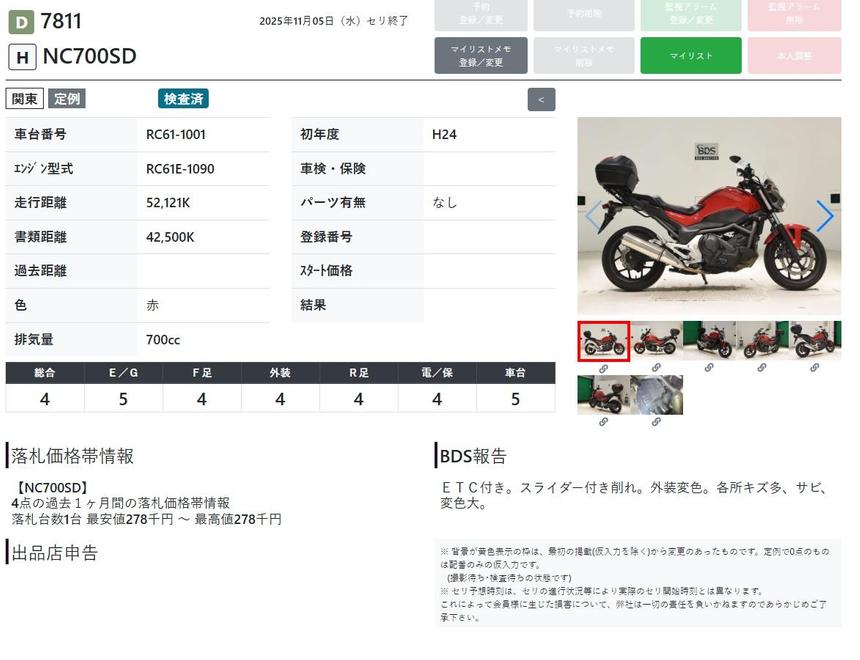Show the previous photo with left arrow
The width and height of the screenshot is (860, 660).
point(594,216)
